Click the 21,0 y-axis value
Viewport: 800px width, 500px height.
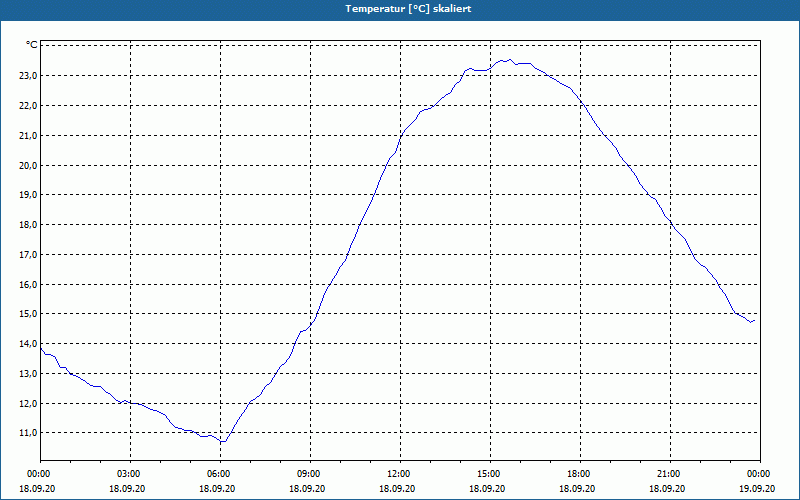click(28, 136)
